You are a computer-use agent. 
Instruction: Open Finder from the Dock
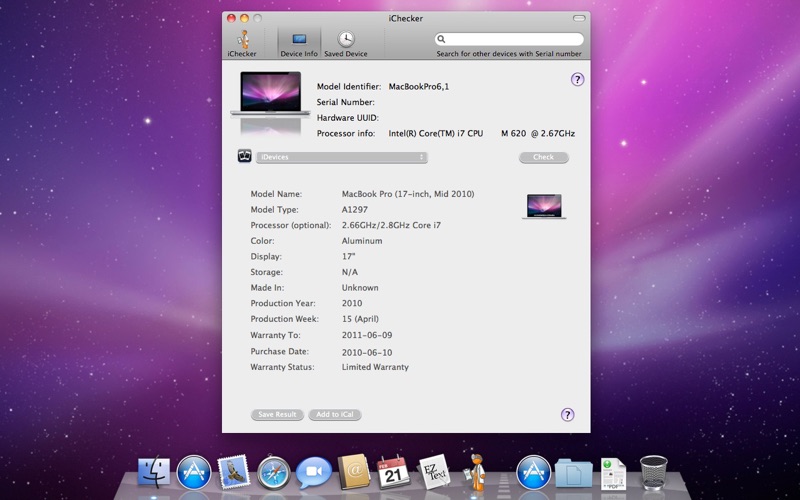[x=154, y=471]
